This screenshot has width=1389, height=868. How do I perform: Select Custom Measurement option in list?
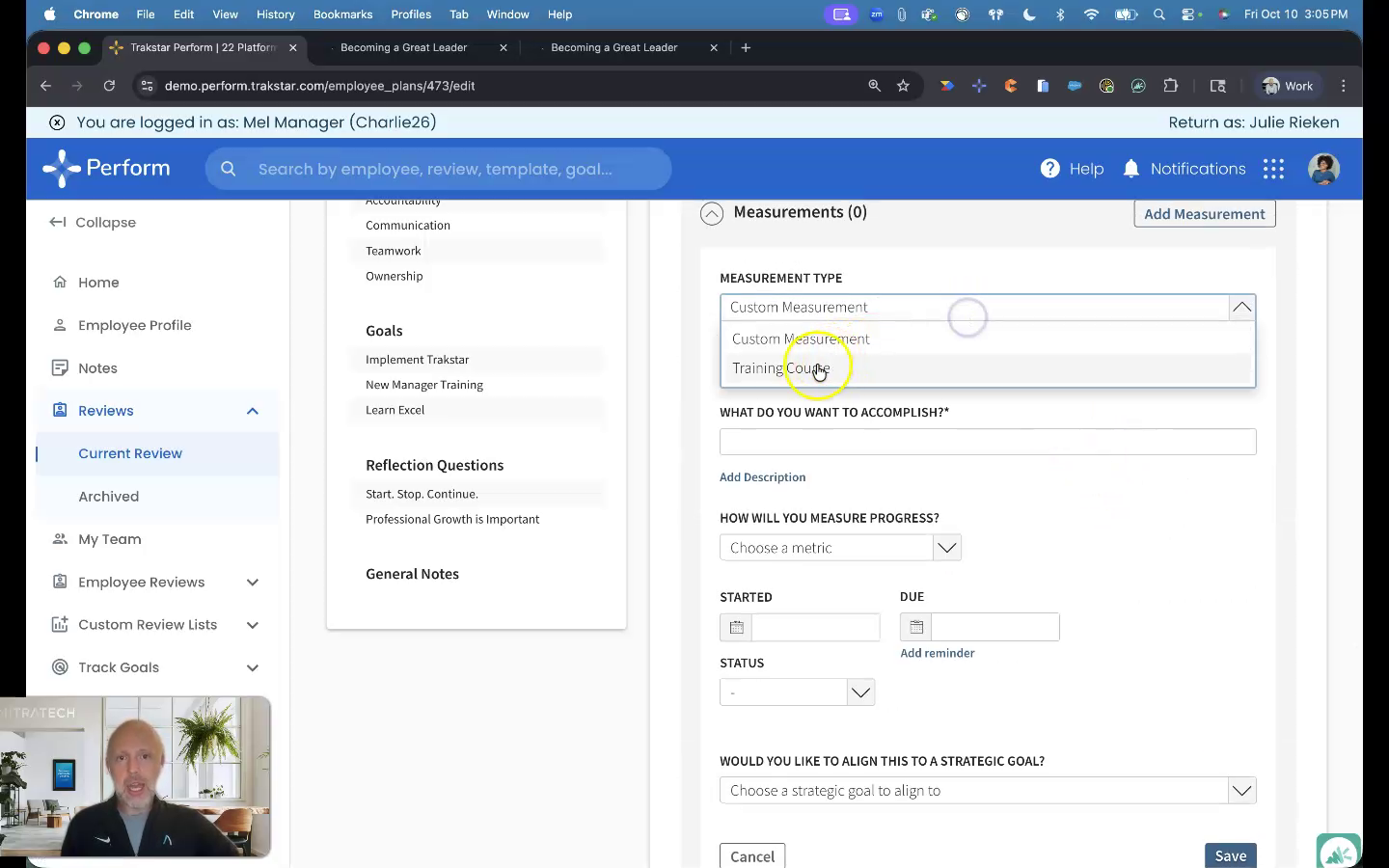pos(988,339)
